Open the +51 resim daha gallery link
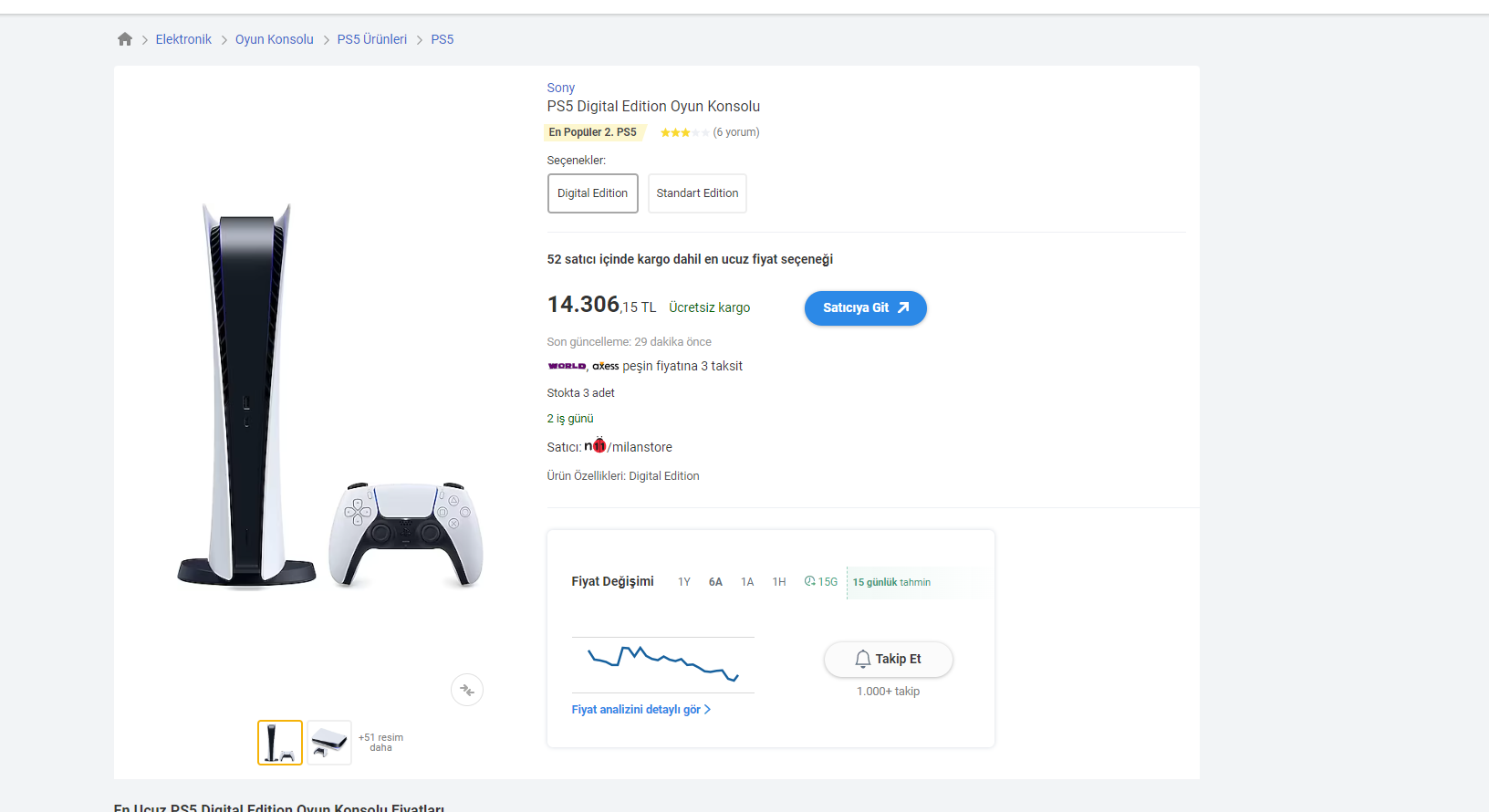 (380, 743)
